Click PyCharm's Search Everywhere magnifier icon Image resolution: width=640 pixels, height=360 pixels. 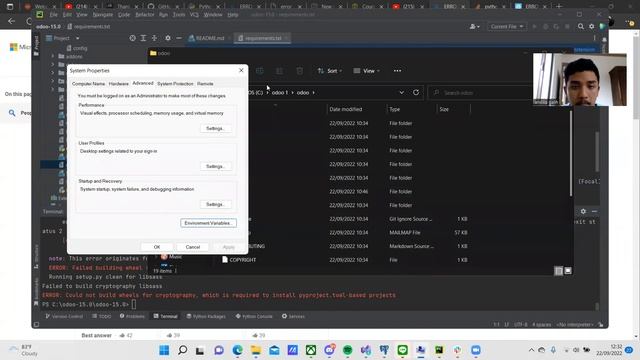point(580,27)
